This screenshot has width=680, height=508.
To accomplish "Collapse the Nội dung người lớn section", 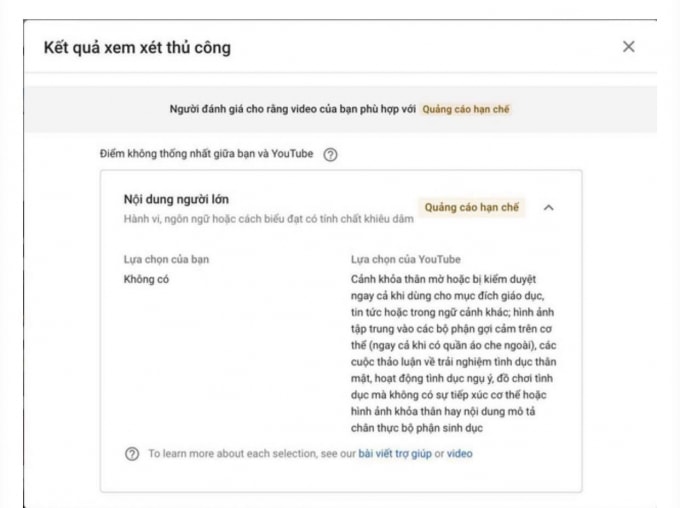I will [x=549, y=207].
